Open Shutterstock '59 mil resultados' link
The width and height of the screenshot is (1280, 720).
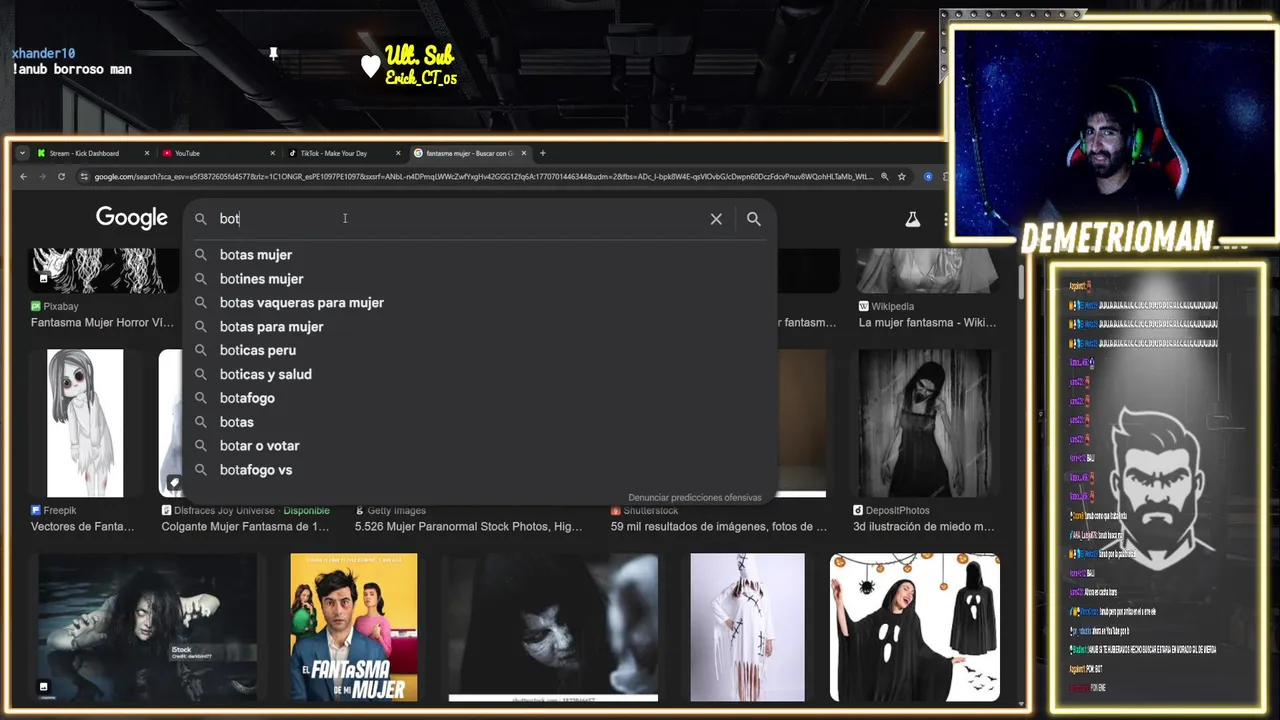tap(719, 527)
